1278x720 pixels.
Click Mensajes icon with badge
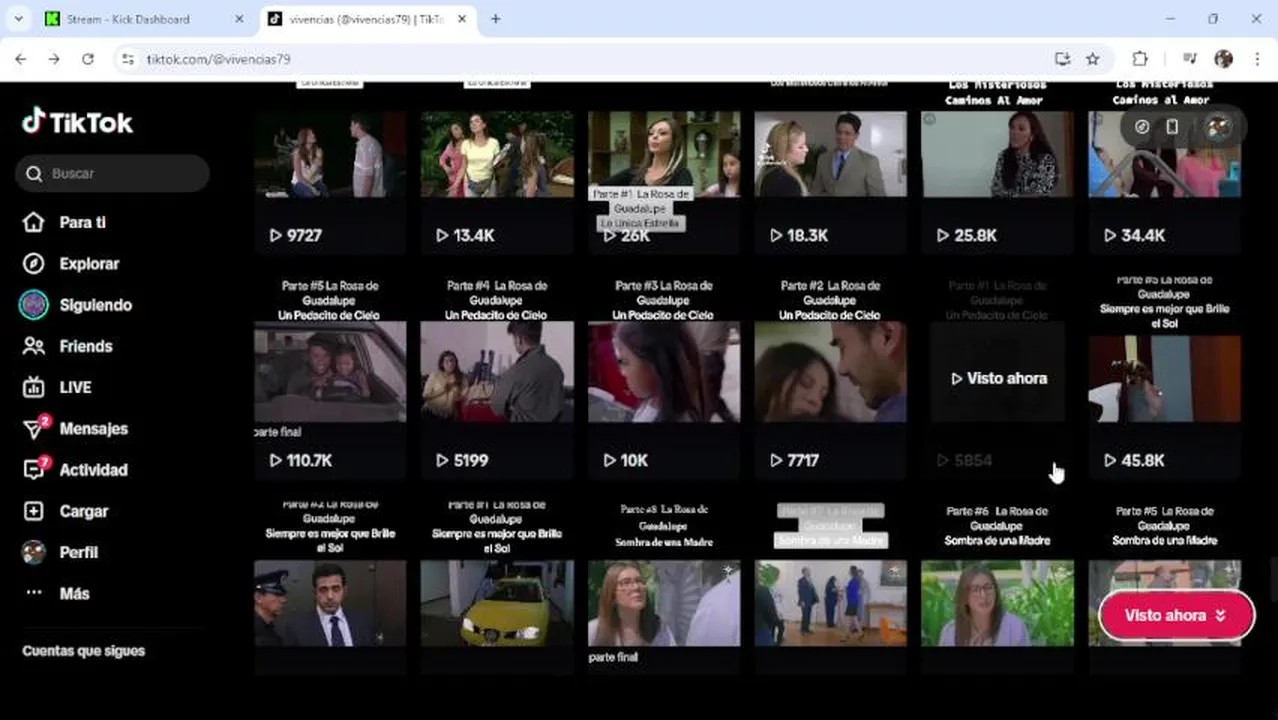coord(35,428)
